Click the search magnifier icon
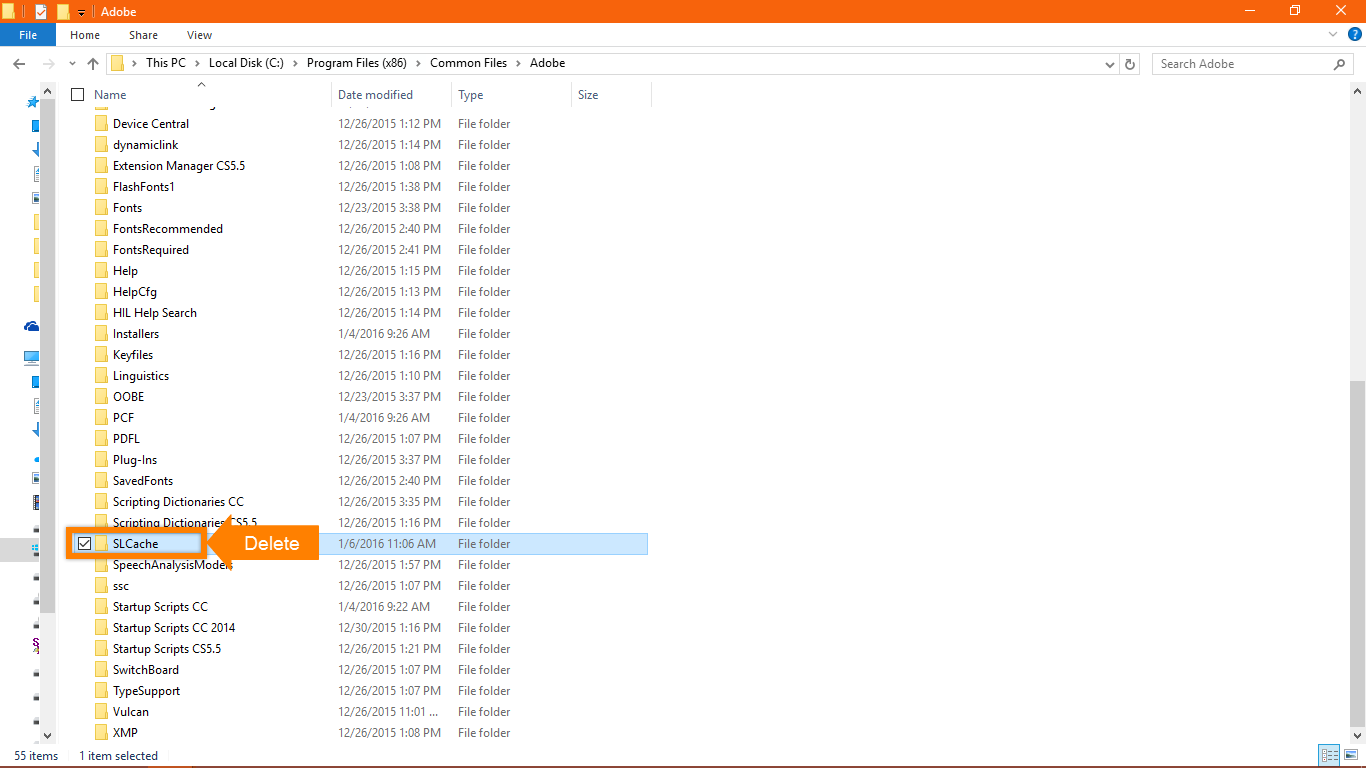 point(1340,63)
